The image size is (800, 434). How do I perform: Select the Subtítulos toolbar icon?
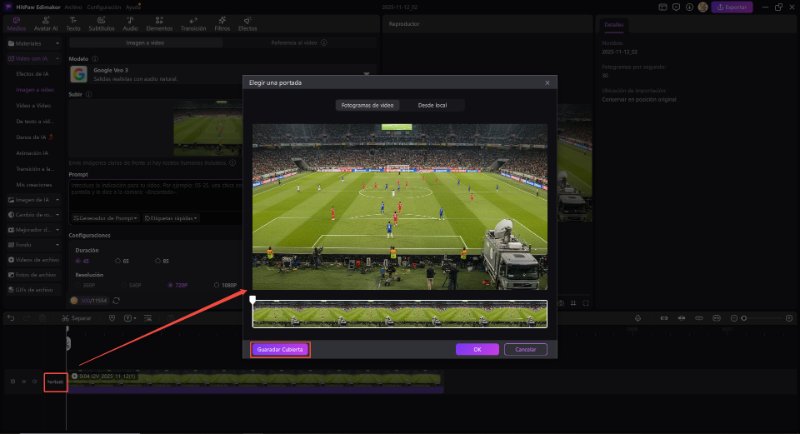102,26
